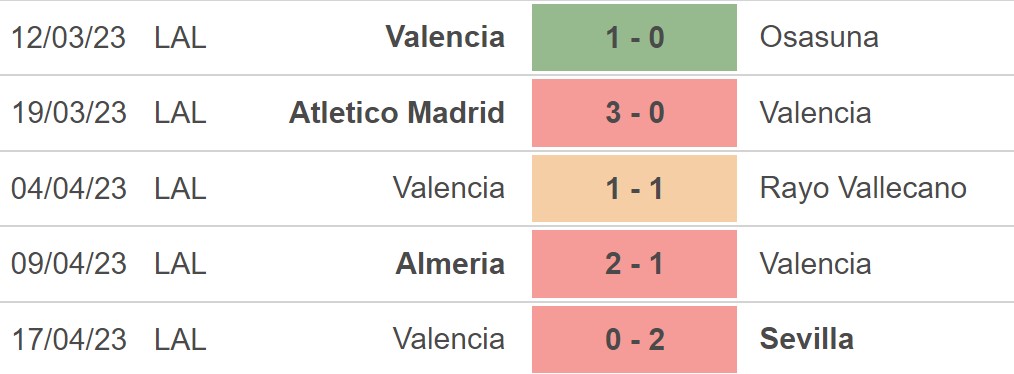Click Valencia in the Osasuna match row
The width and height of the screenshot is (1014, 374).
tap(445, 38)
